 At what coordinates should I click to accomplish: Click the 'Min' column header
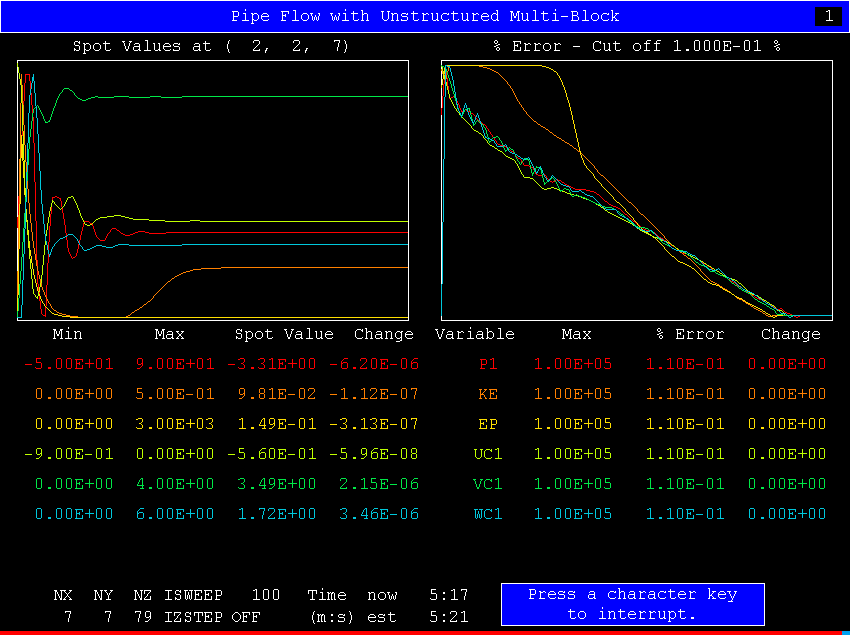pyautogui.click(x=68, y=334)
